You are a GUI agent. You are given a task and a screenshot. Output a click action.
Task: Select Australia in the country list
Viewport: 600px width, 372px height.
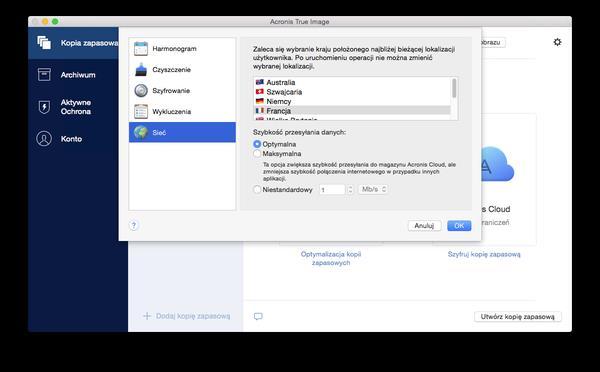coord(352,82)
